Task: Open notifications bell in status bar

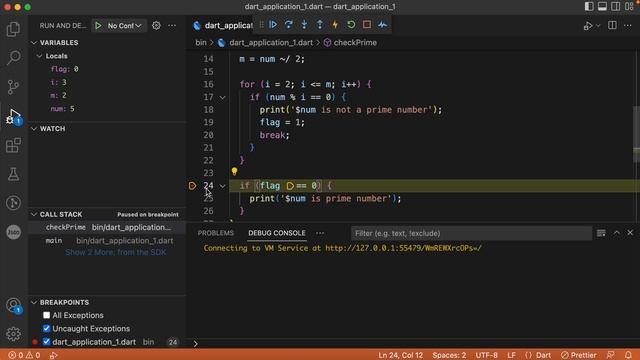Action: (628, 355)
